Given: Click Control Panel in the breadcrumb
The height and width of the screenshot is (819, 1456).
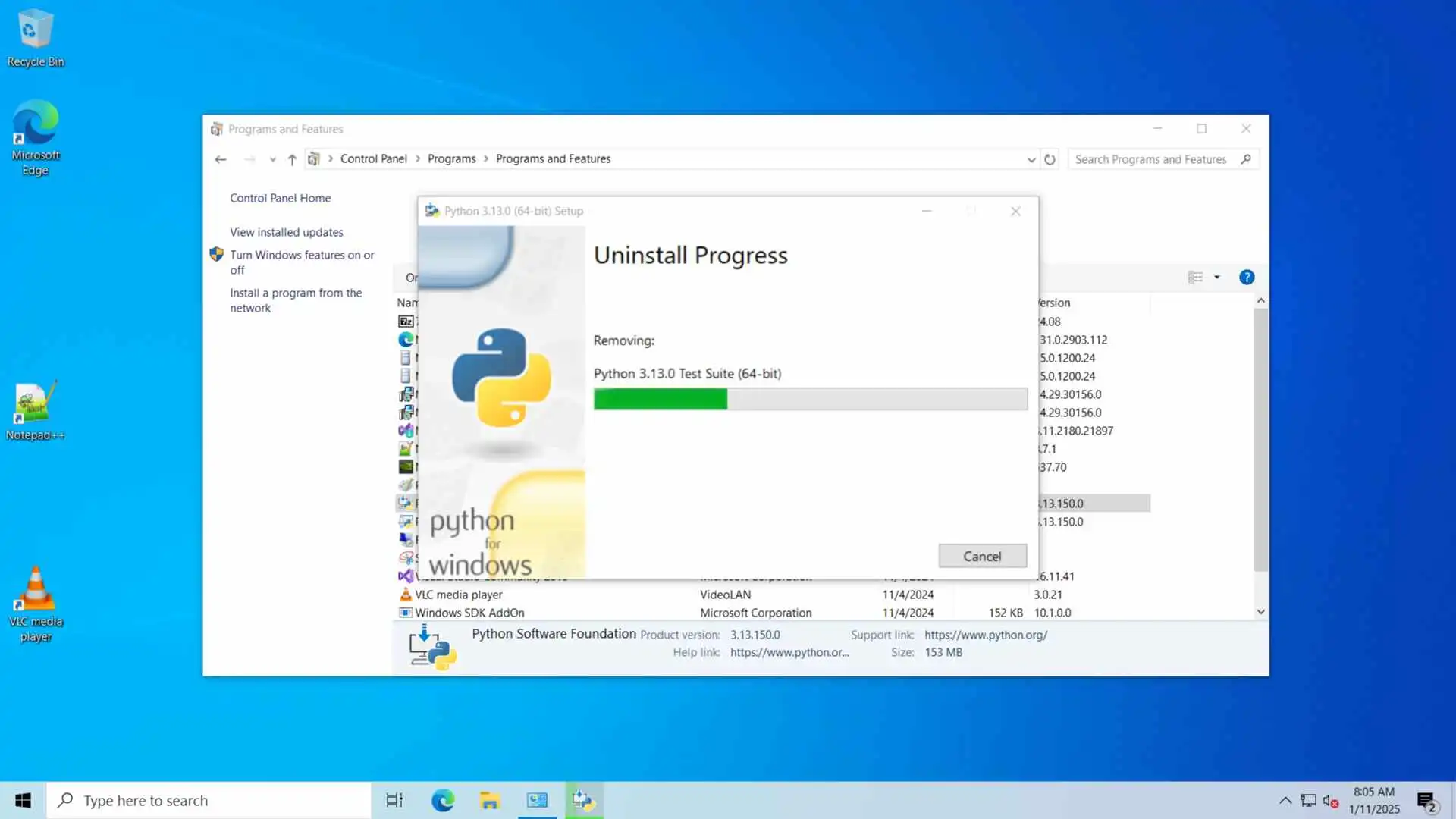Looking at the screenshot, I should click(x=373, y=158).
